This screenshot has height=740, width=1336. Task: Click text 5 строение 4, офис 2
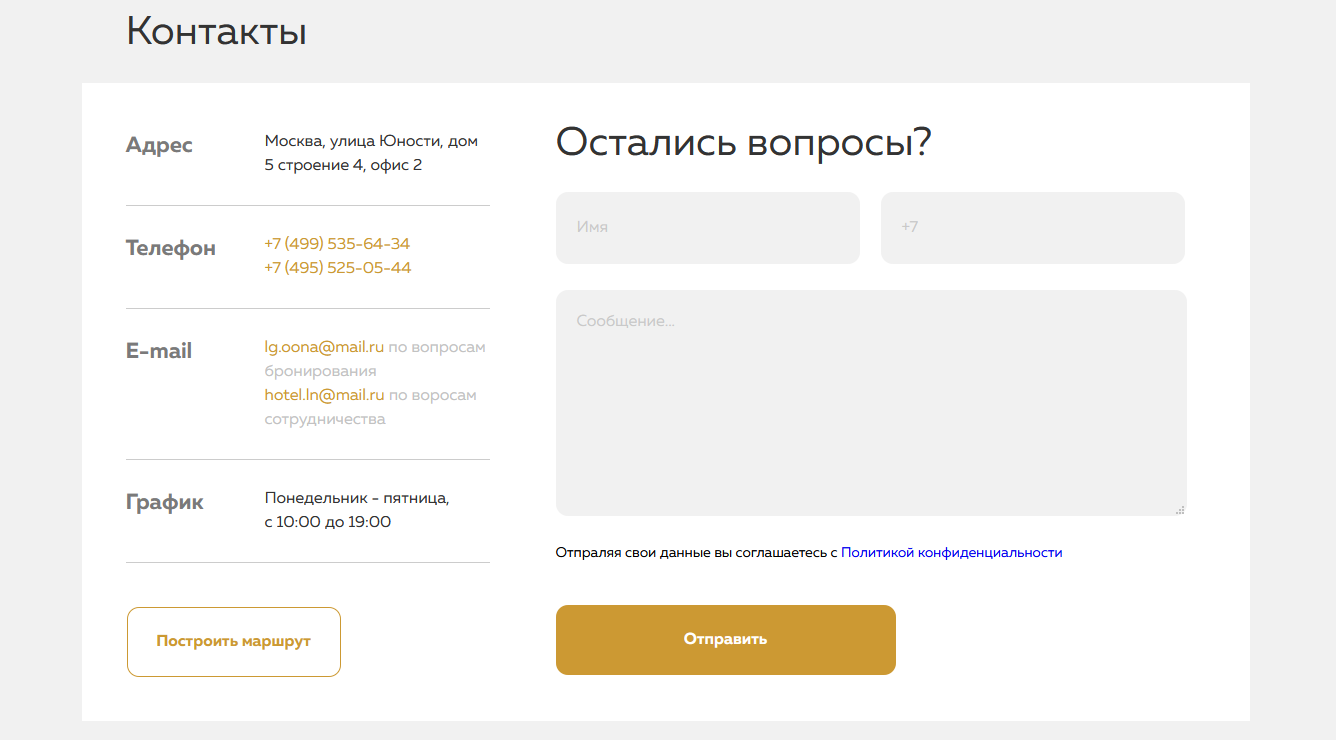343,165
